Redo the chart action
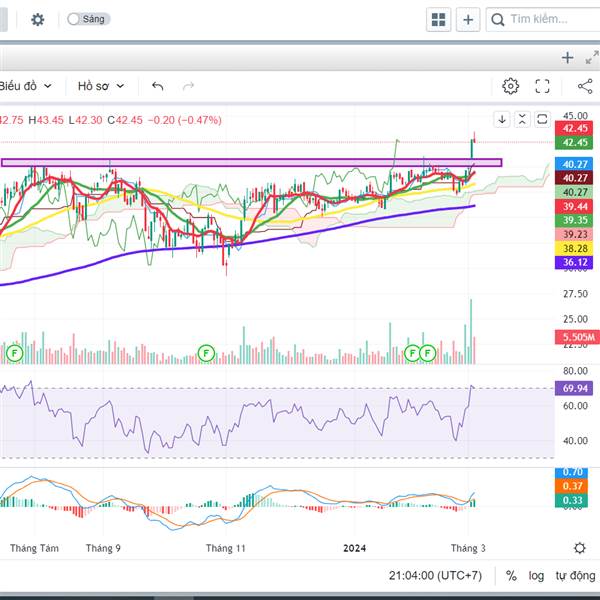Screen dimensions: 600x600 coord(188,86)
